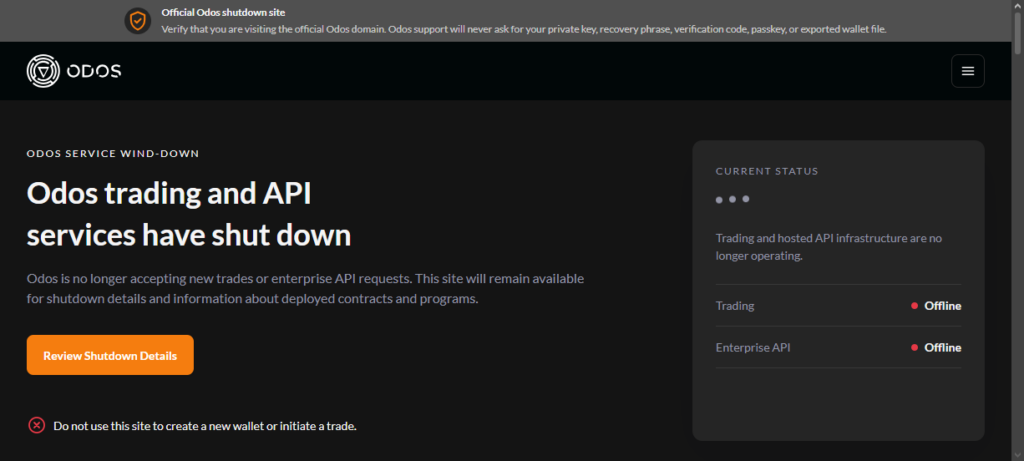Viewport: 1024px width, 461px height.
Task: Click the 'Enterprise API' status row label
Action: (x=753, y=347)
